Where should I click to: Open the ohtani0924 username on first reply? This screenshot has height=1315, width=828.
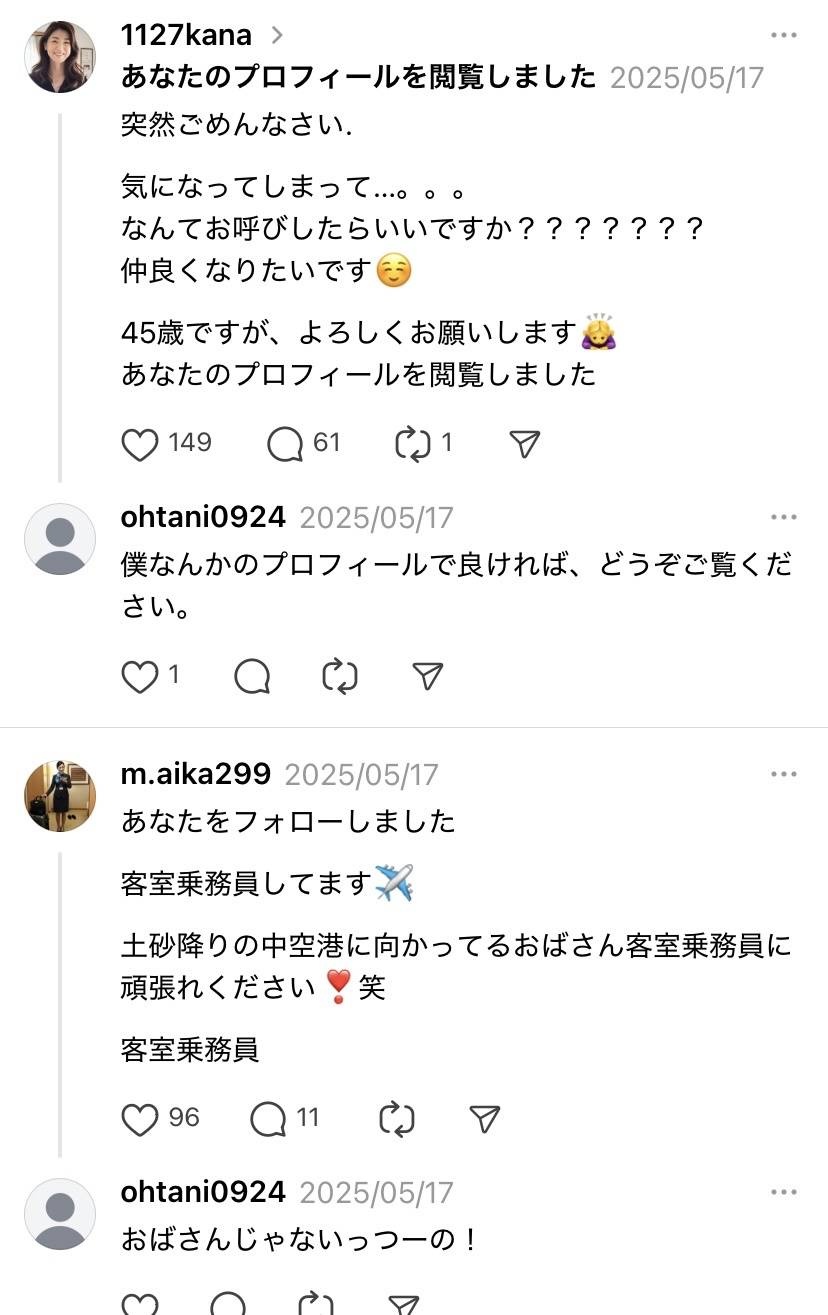pyautogui.click(x=203, y=517)
